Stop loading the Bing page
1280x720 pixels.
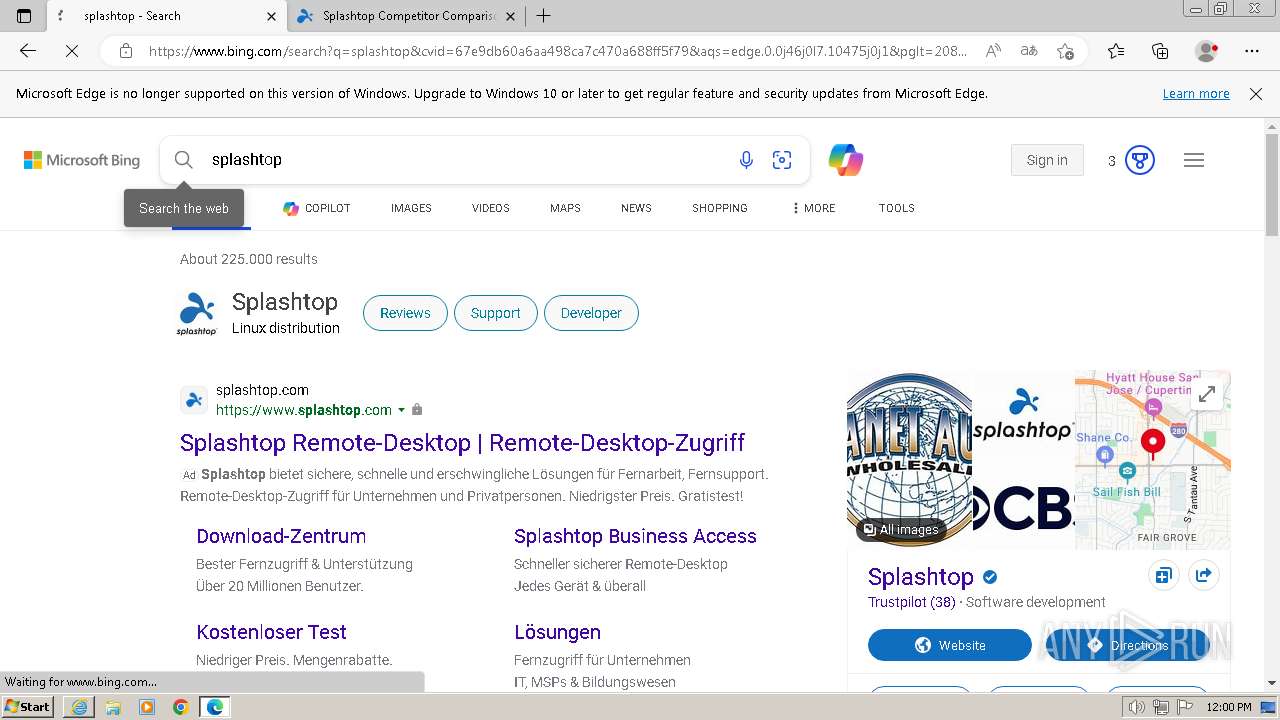tap(72, 51)
